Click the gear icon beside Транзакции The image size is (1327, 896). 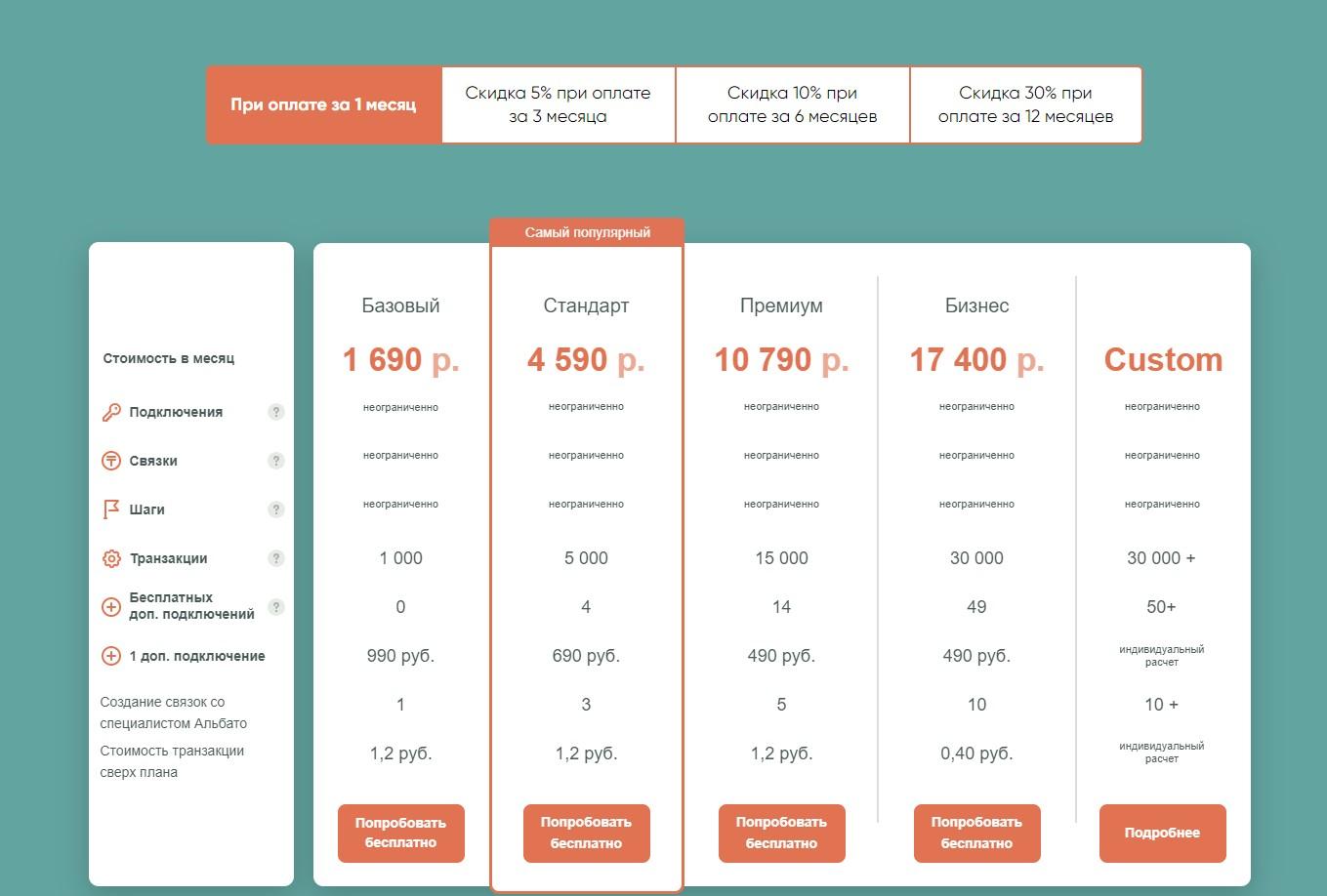tap(111, 558)
